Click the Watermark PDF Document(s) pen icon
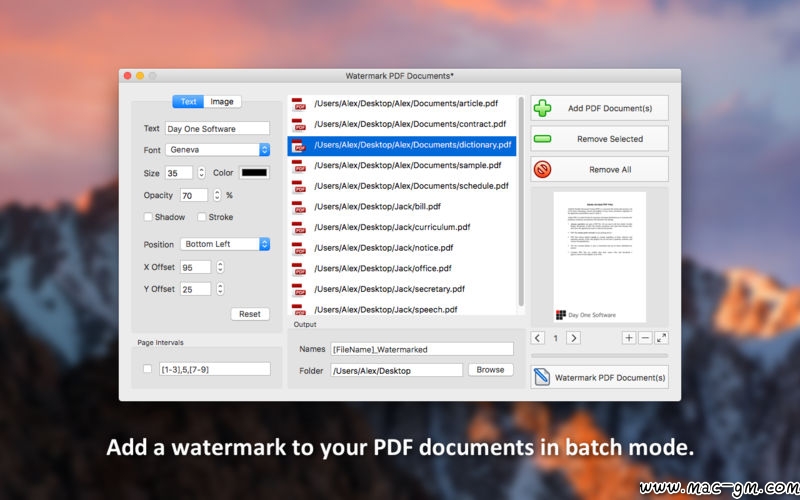This screenshot has width=800, height=500. tap(541, 378)
